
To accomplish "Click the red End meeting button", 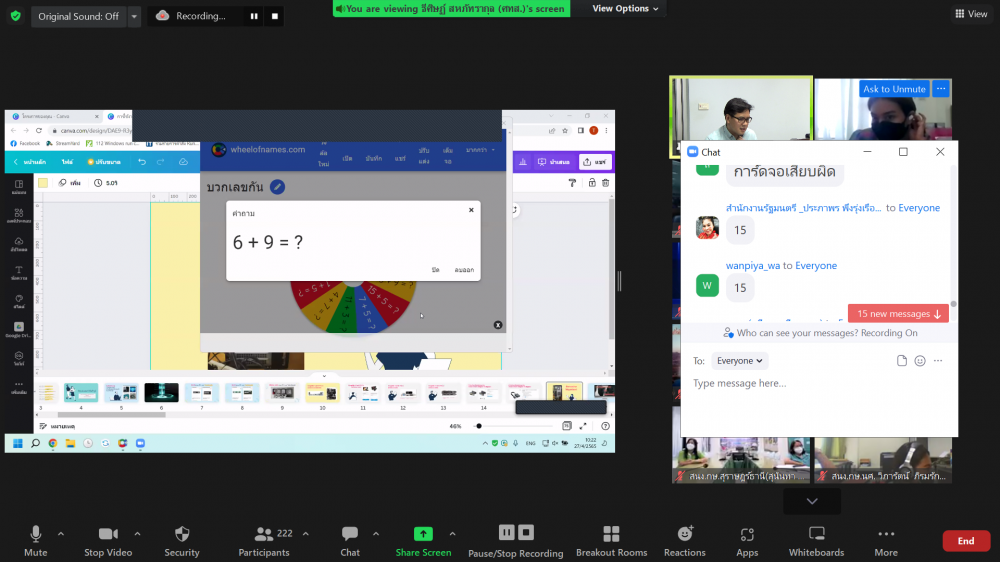I will pos(966,541).
